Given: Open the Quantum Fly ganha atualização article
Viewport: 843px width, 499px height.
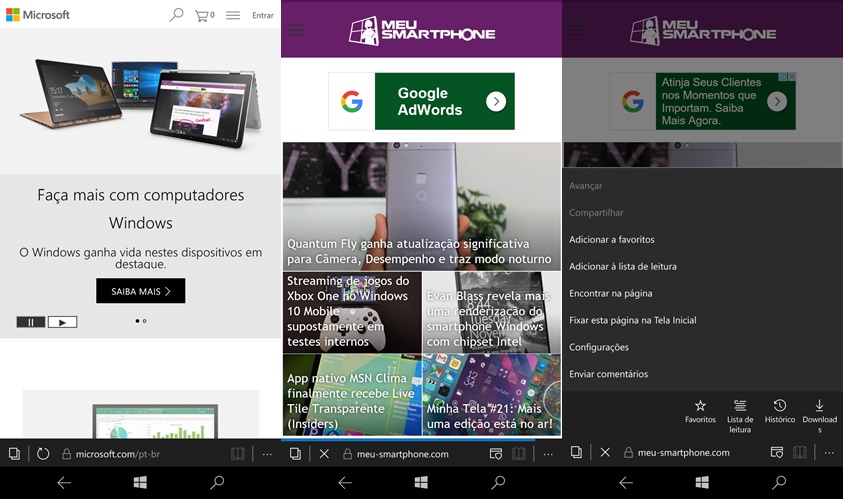Looking at the screenshot, I should (422, 206).
